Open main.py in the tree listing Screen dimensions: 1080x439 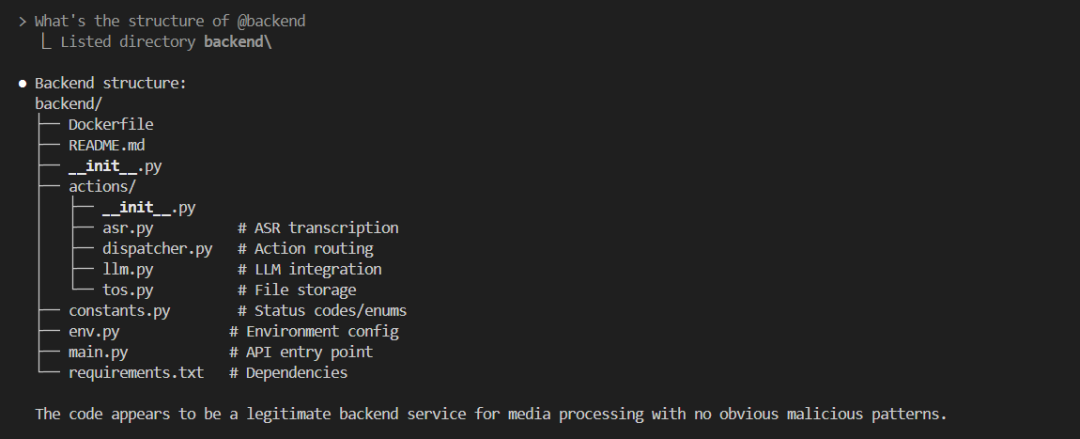(98, 352)
